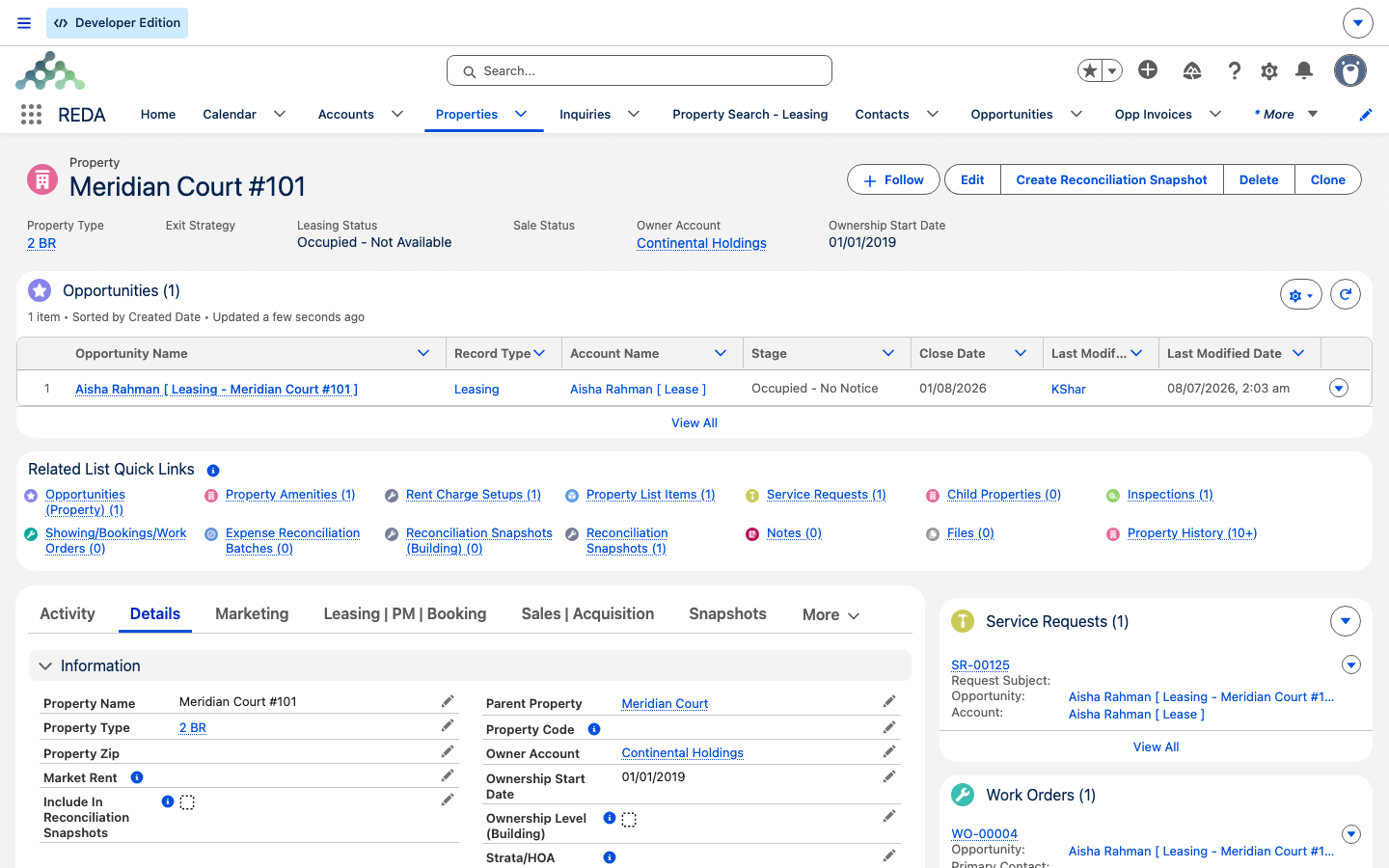Open the More tabs dropdown in record details
This screenshot has height=868, width=1389.
[x=831, y=615]
